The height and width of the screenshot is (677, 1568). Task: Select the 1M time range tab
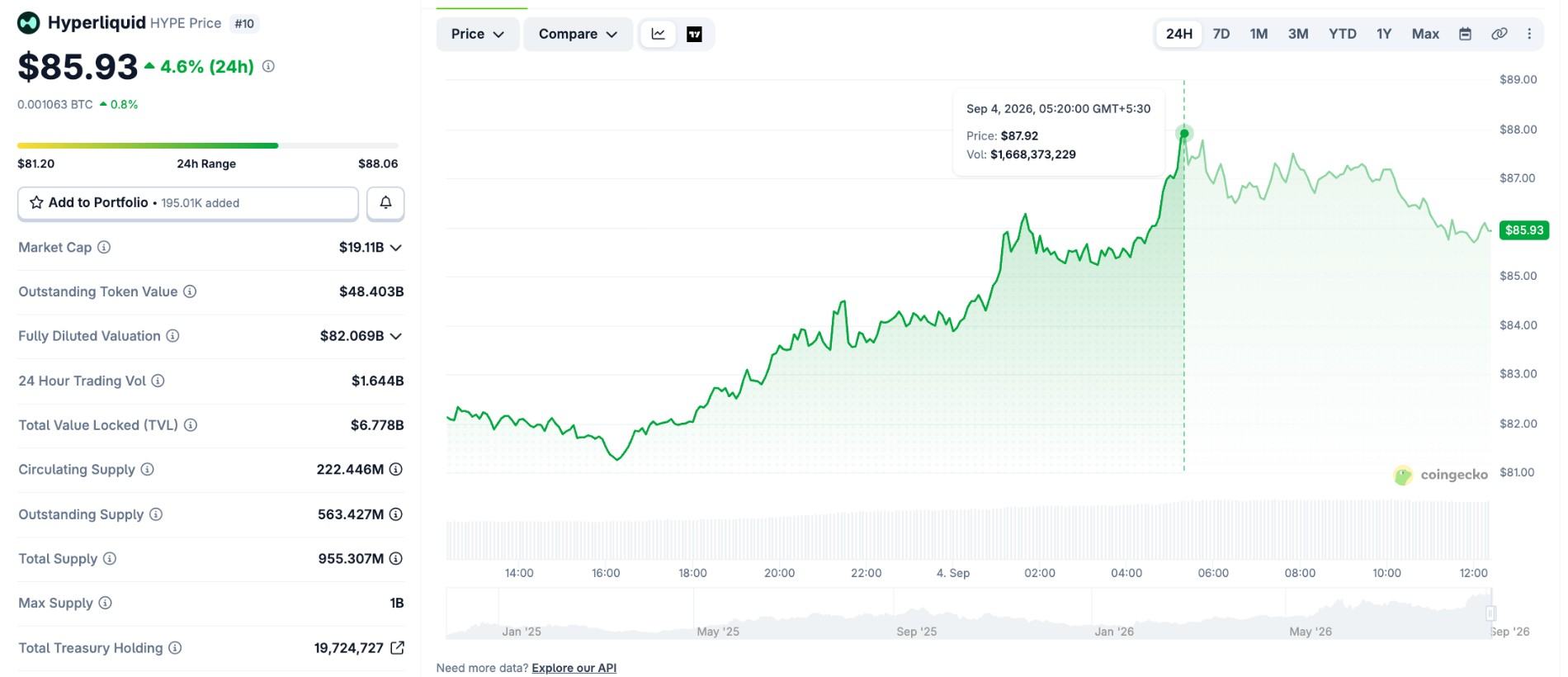[1259, 34]
